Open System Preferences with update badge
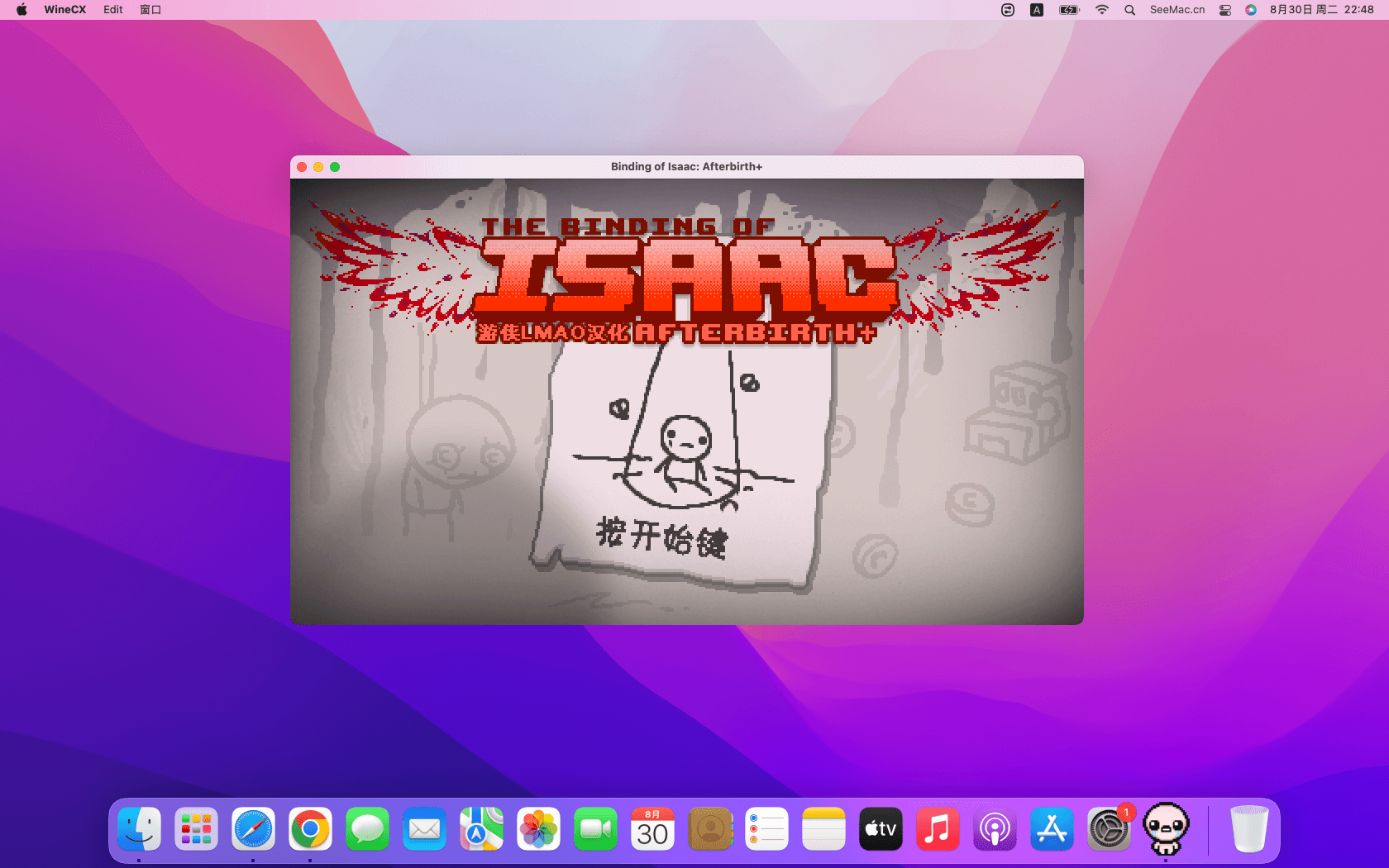 [1109, 829]
